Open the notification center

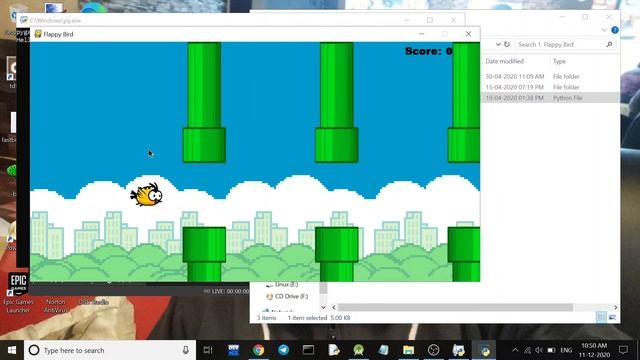point(623,350)
